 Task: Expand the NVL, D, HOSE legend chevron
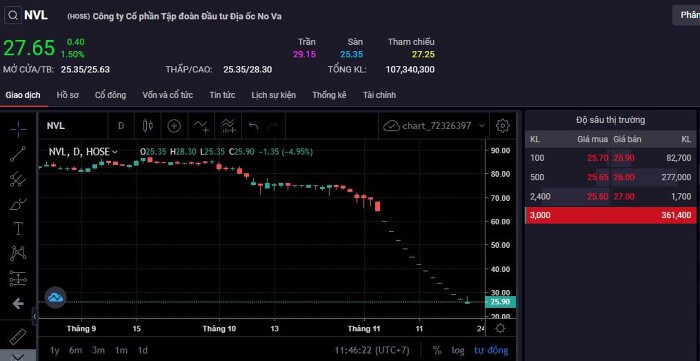pos(115,152)
